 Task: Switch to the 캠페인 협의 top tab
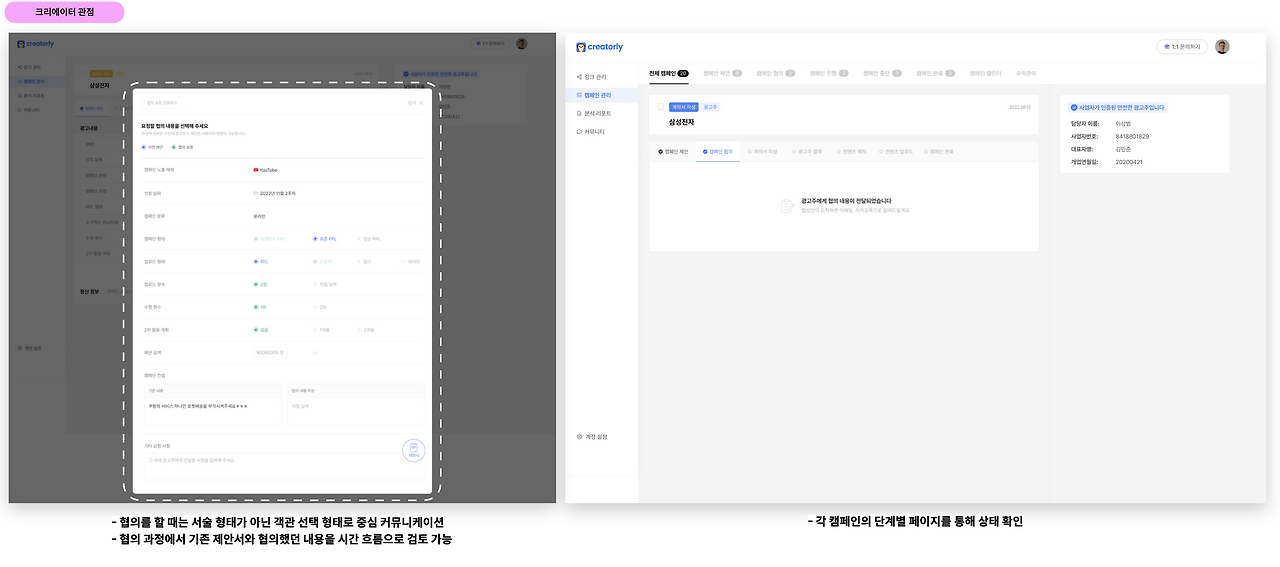(776, 73)
